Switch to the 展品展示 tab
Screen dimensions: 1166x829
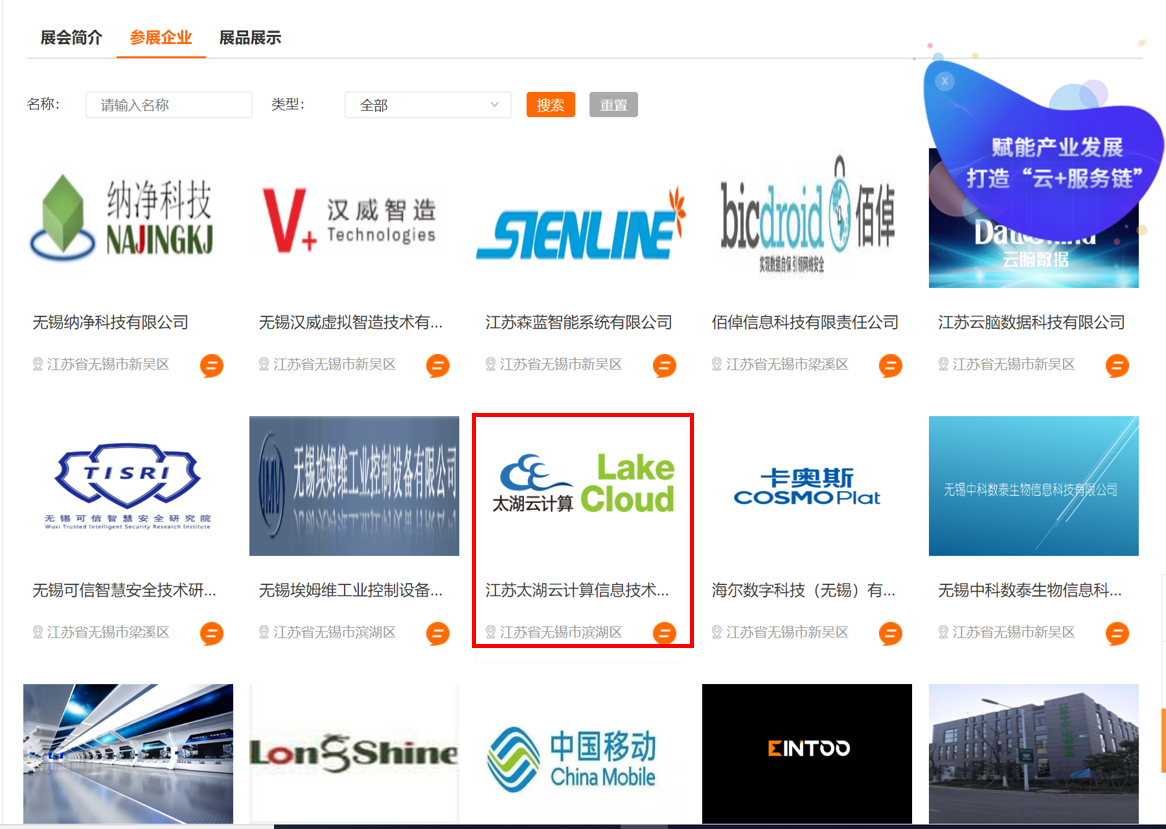pos(250,37)
